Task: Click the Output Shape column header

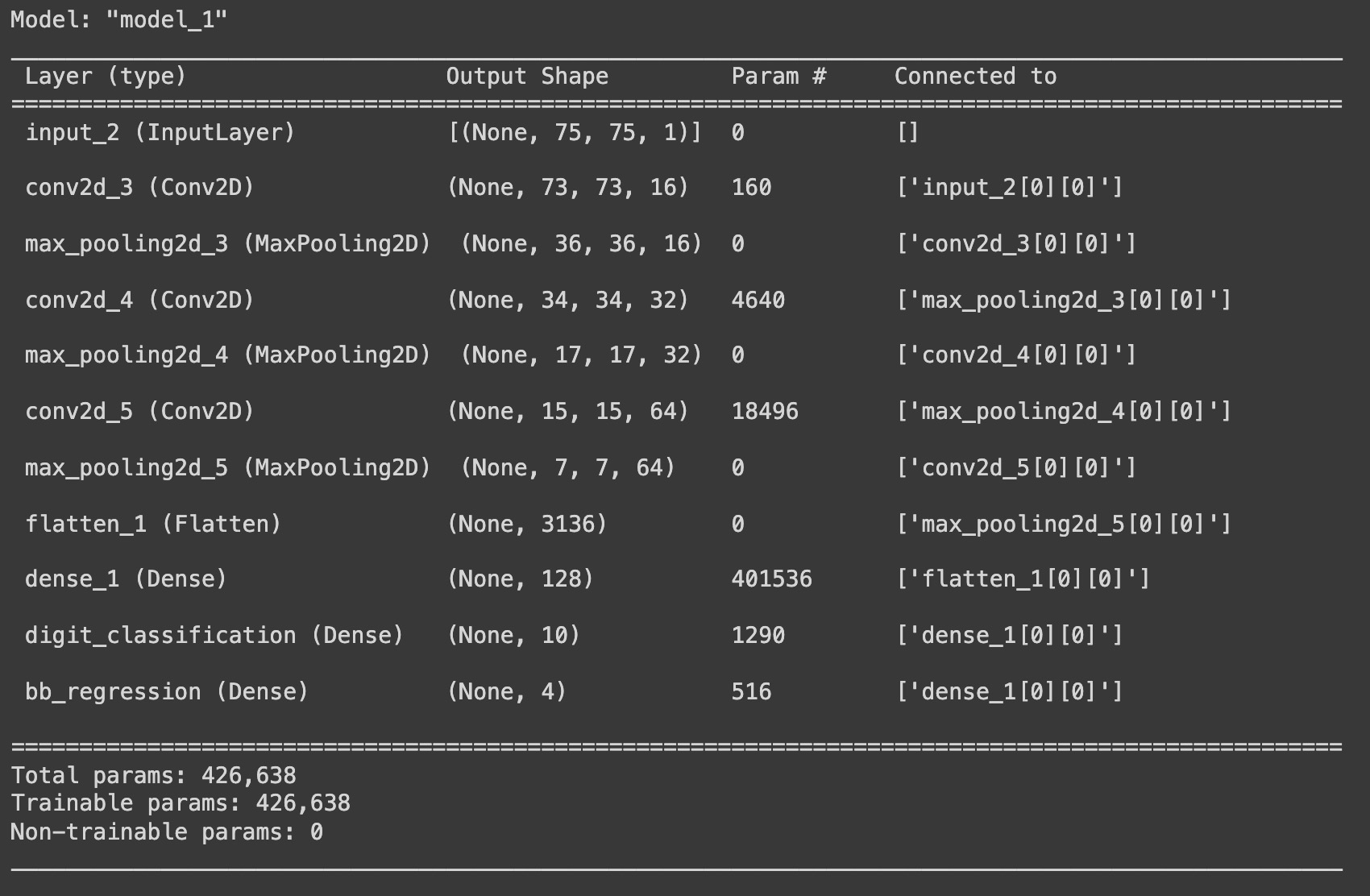Action: [528, 76]
